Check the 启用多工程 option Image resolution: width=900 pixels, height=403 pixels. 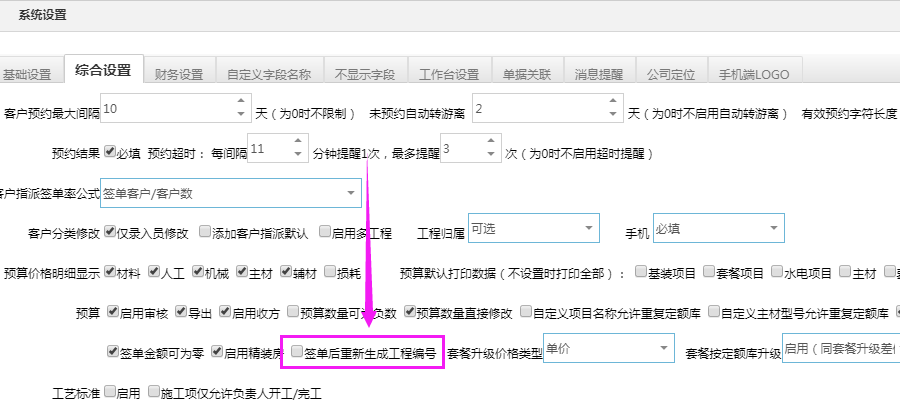(x=325, y=231)
